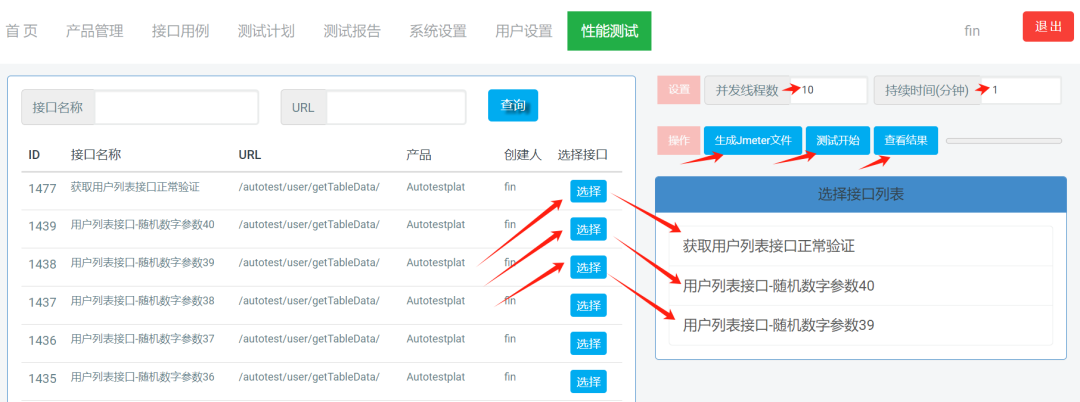The image size is (1080, 402).
Task: Click the Autotestplat cell in row 1436
Action: [x=435, y=339]
